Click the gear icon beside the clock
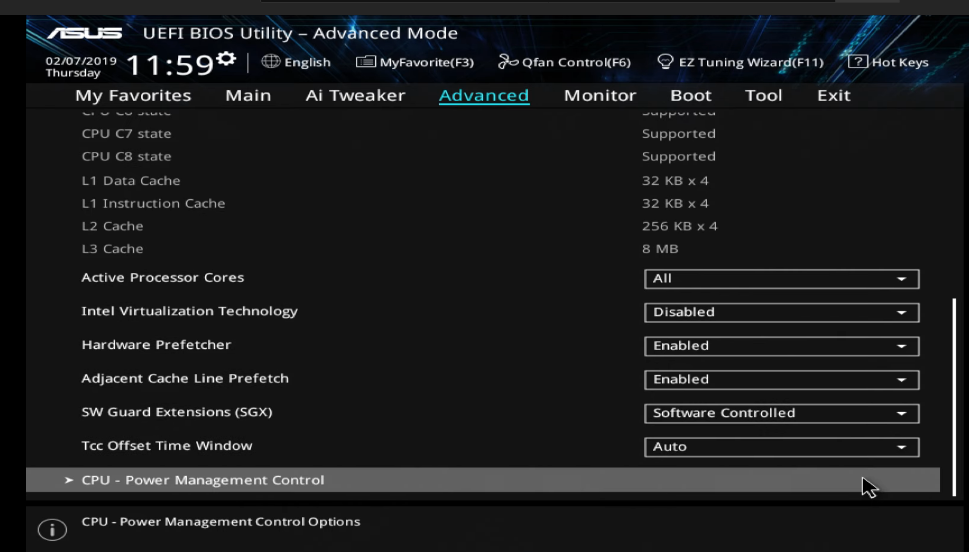 (226, 59)
